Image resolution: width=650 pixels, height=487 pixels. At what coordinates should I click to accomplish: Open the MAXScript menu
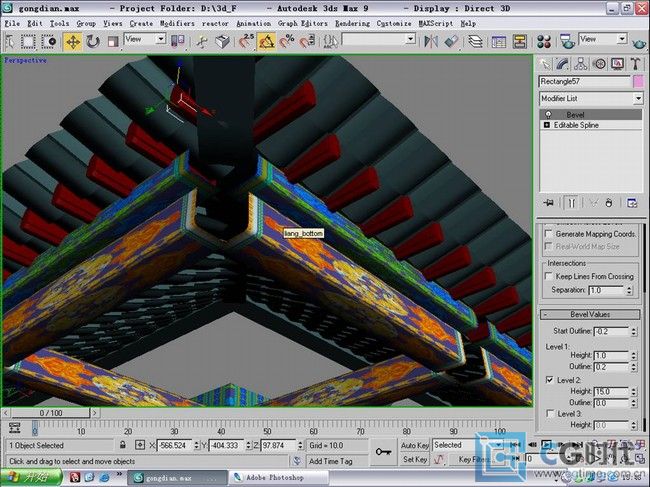point(436,24)
